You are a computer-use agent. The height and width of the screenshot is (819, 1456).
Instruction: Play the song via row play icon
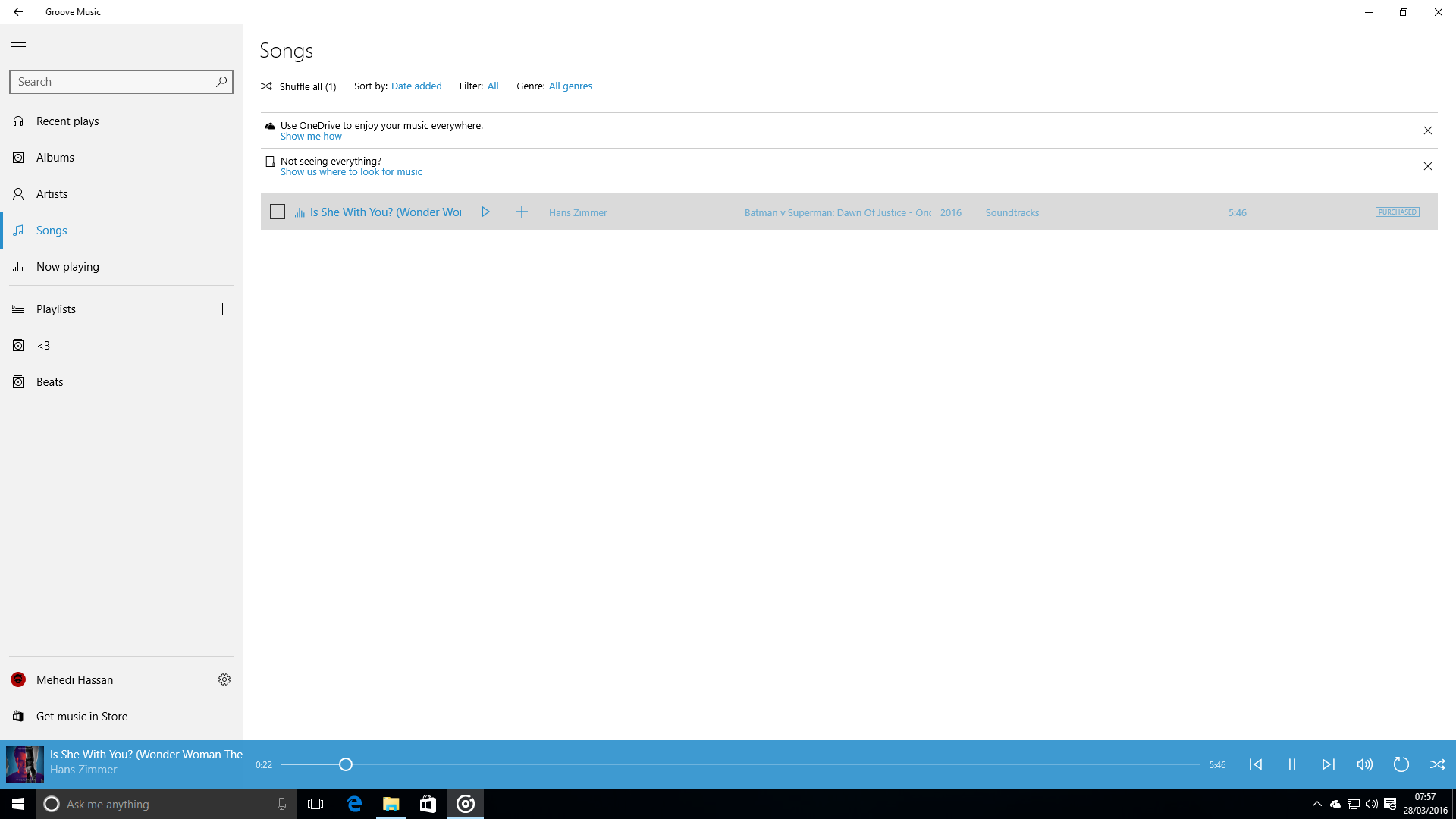coord(485,212)
